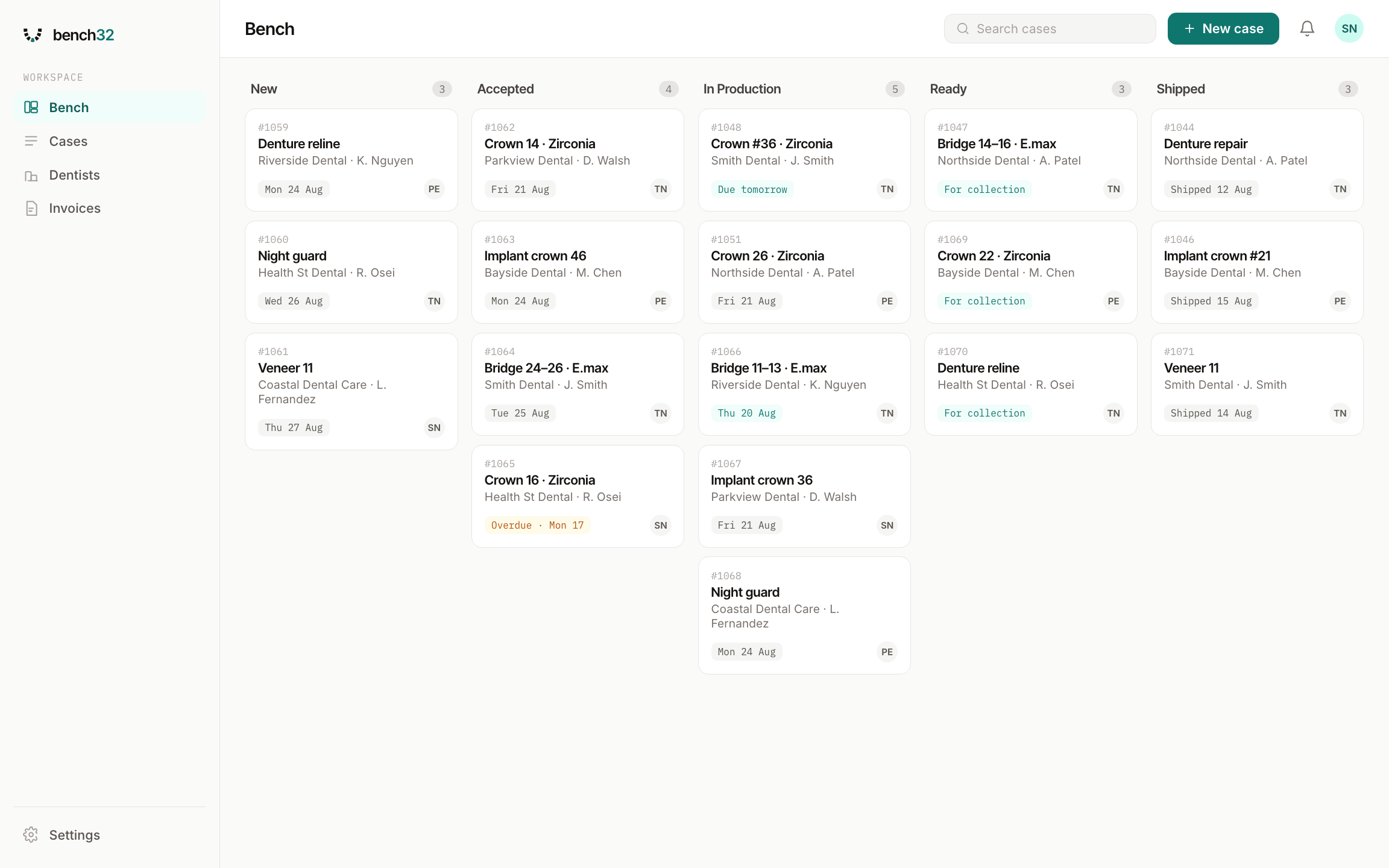Open Dentists from the sidebar

click(x=109, y=175)
